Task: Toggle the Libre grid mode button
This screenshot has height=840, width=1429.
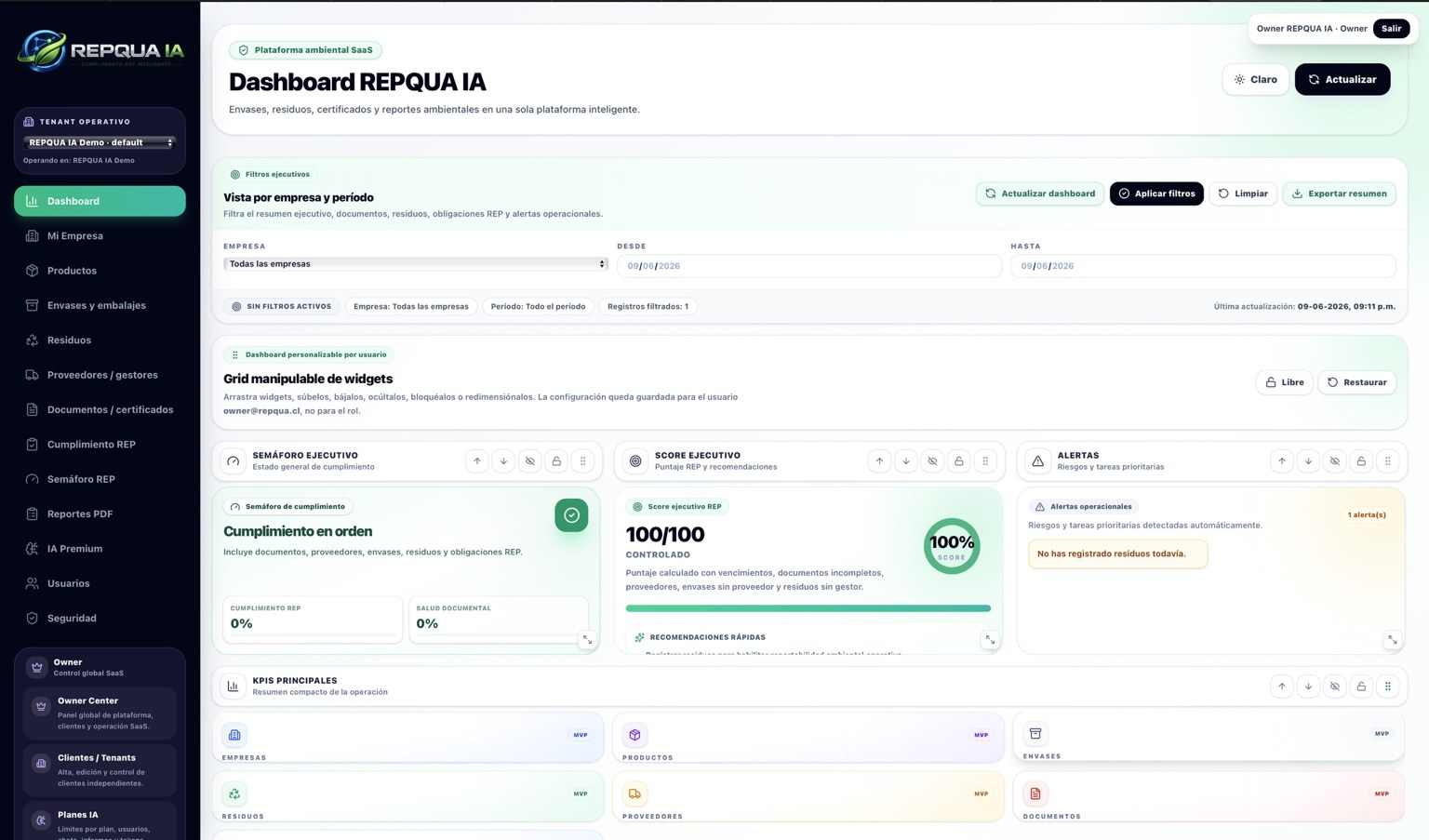Action: pyautogui.click(x=1284, y=382)
